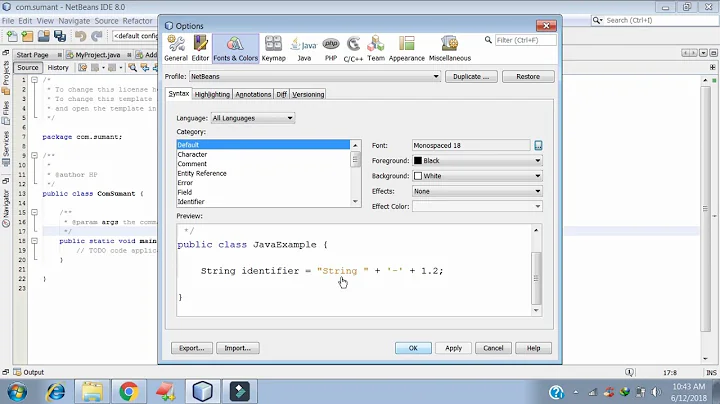Open the C/C++ options category
The height and width of the screenshot is (404, 720).
point(353,48)
